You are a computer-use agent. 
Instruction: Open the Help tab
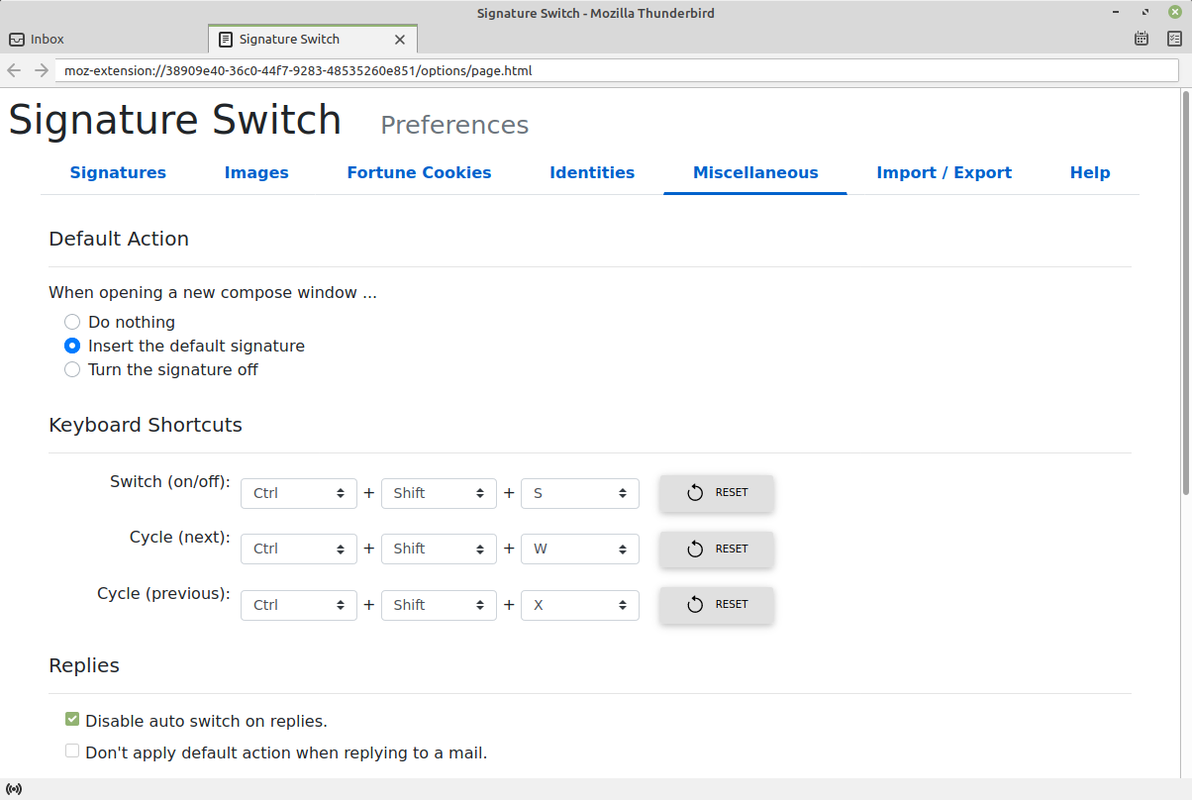[1089, 173]
